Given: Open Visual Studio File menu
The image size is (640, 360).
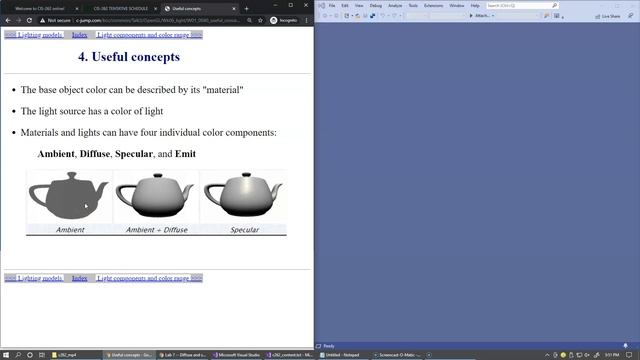Looking at the screenshot, I should point(332,6).
